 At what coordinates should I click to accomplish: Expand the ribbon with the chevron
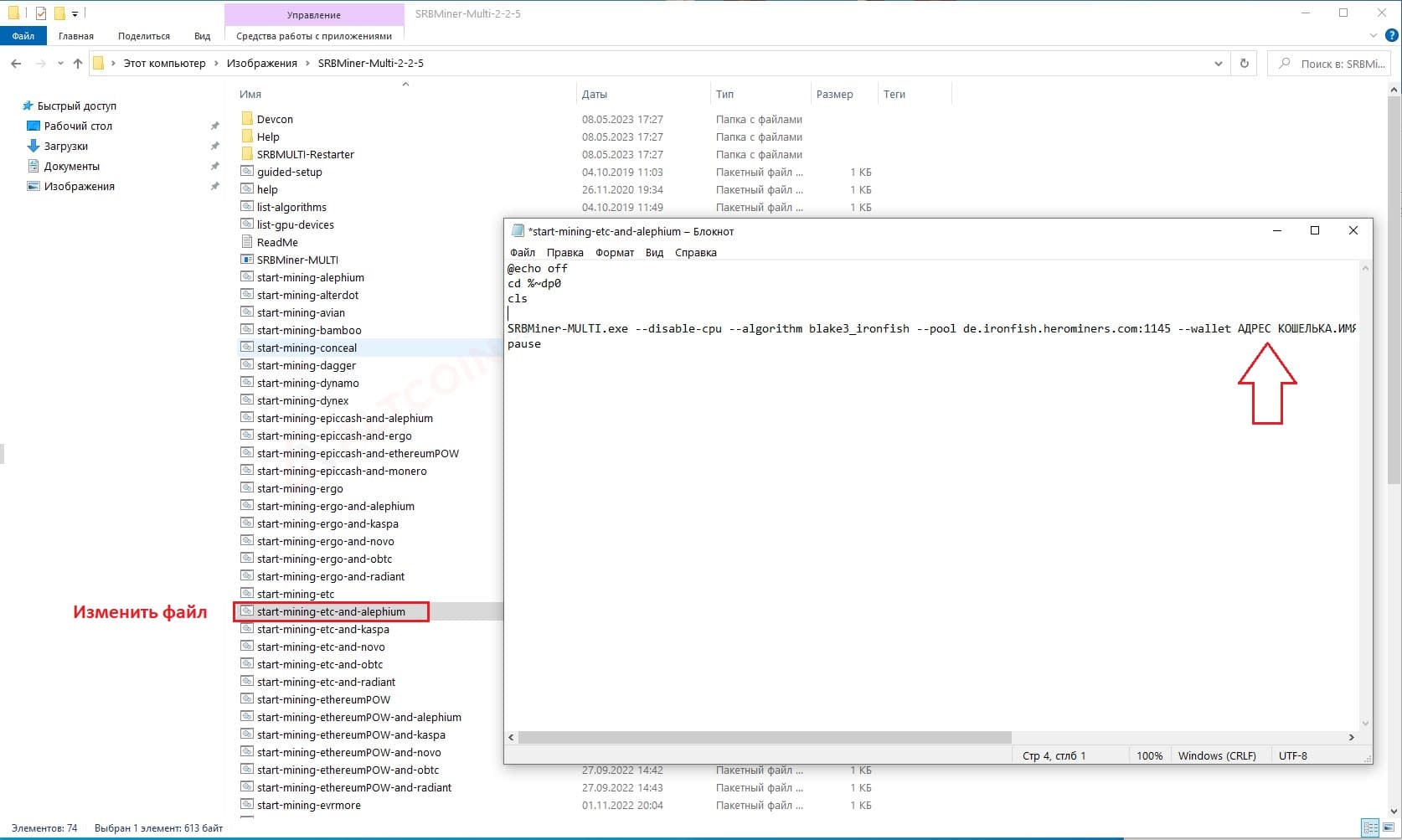[x=1373, y=35]
